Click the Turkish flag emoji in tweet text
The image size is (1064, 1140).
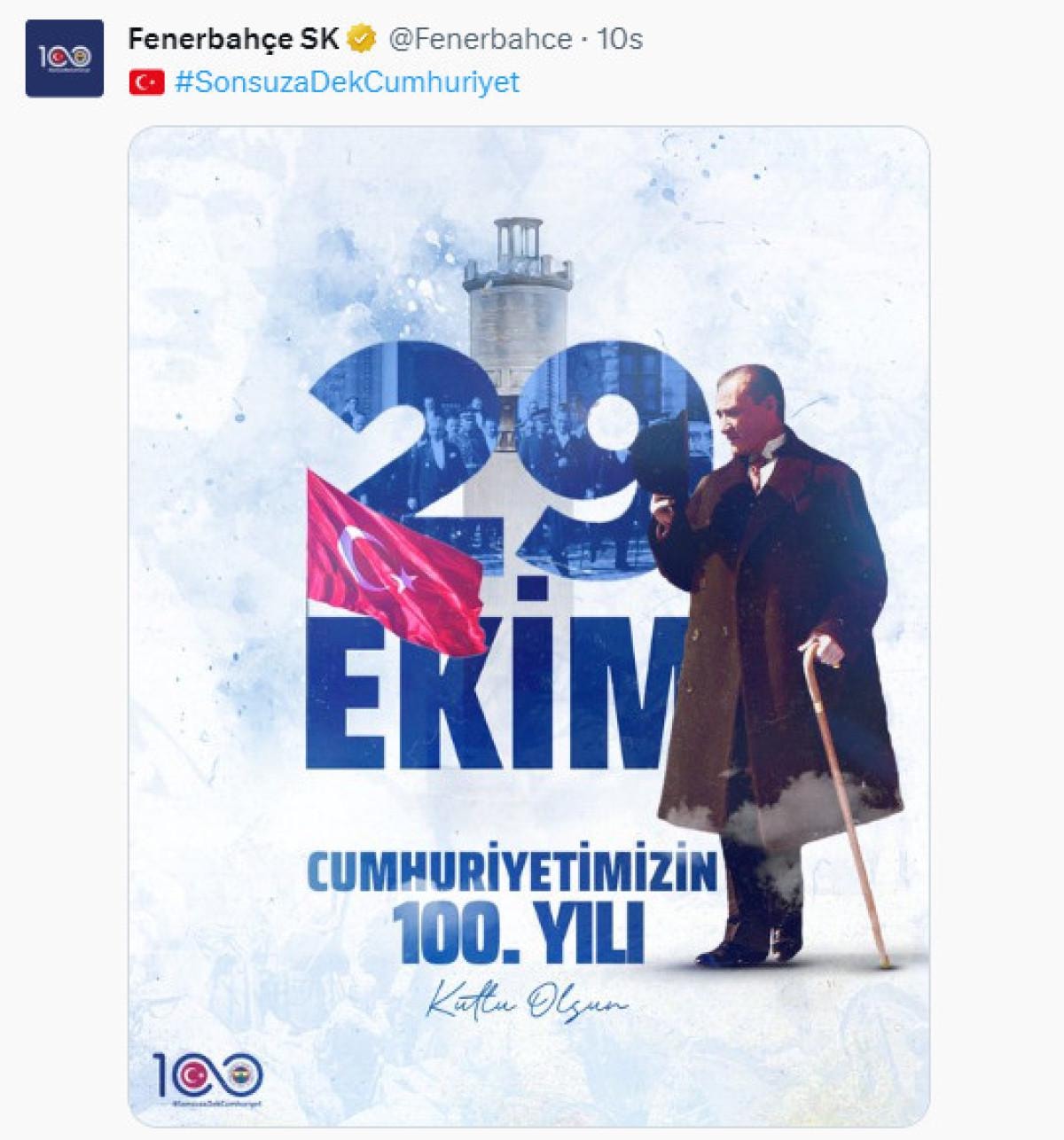pyautogui.click(x=146, y=82)
